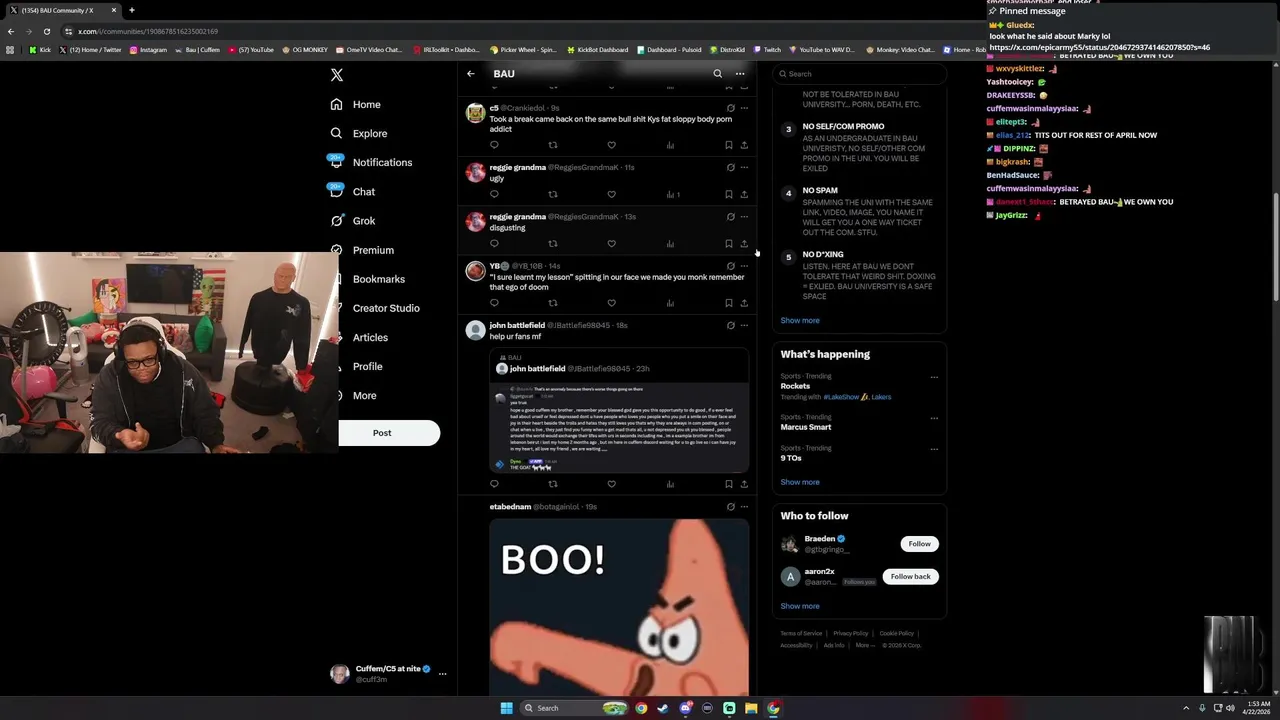Repost reggie grandma's 'disgusting' tweet
Image resolution: width=1280 pixels, height=720 pixels.
point(553,243)
